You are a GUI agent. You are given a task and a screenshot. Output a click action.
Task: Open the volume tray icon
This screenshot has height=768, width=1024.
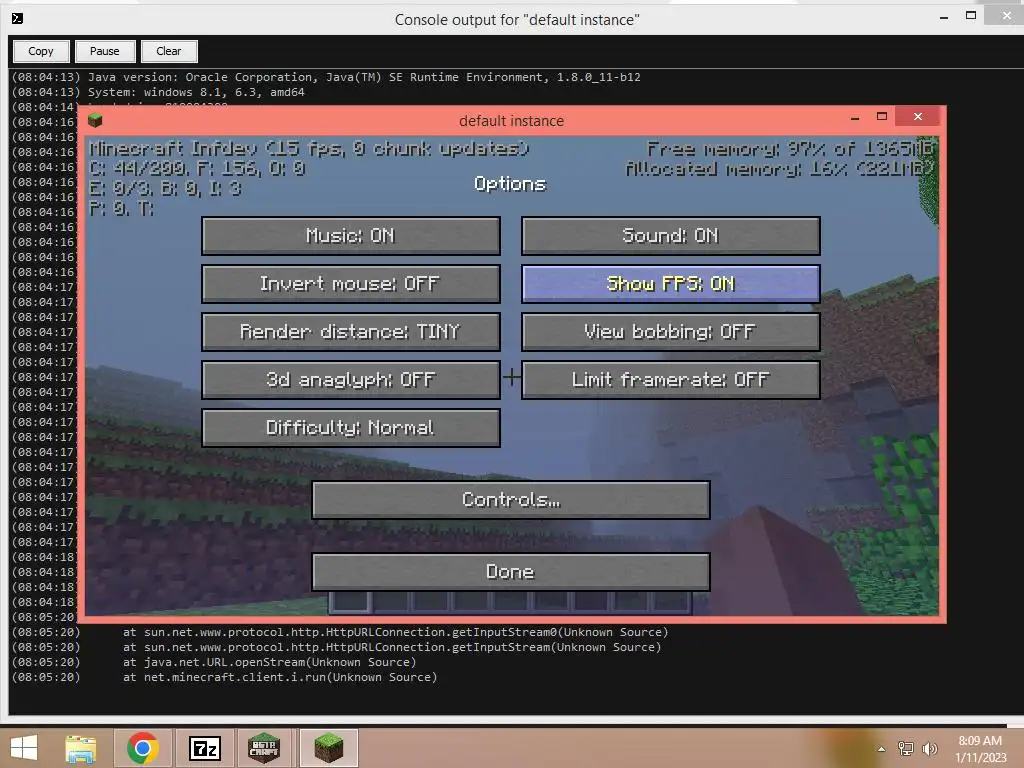tap(930, 749)
